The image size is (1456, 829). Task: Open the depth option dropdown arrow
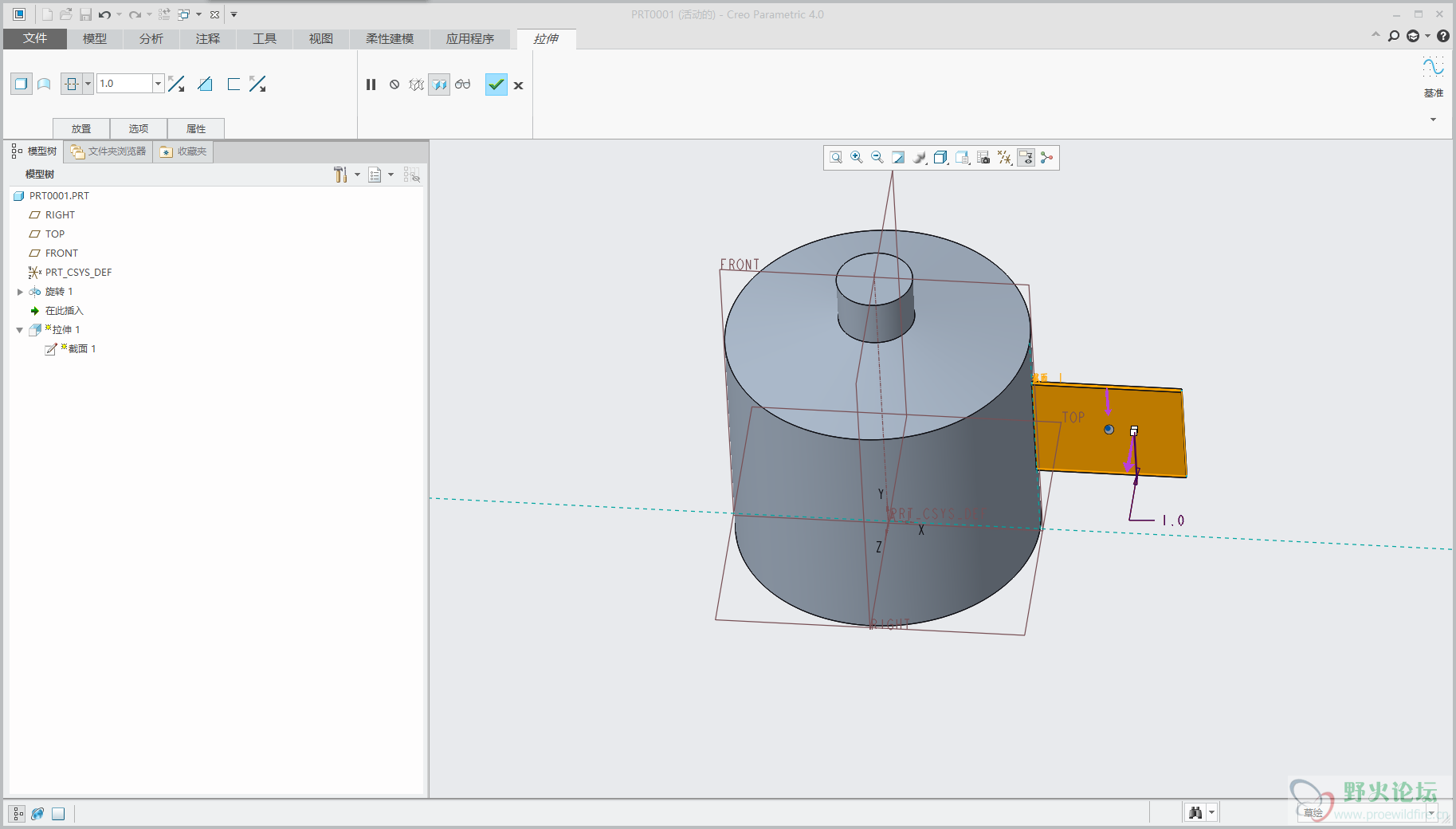[88, 84]
